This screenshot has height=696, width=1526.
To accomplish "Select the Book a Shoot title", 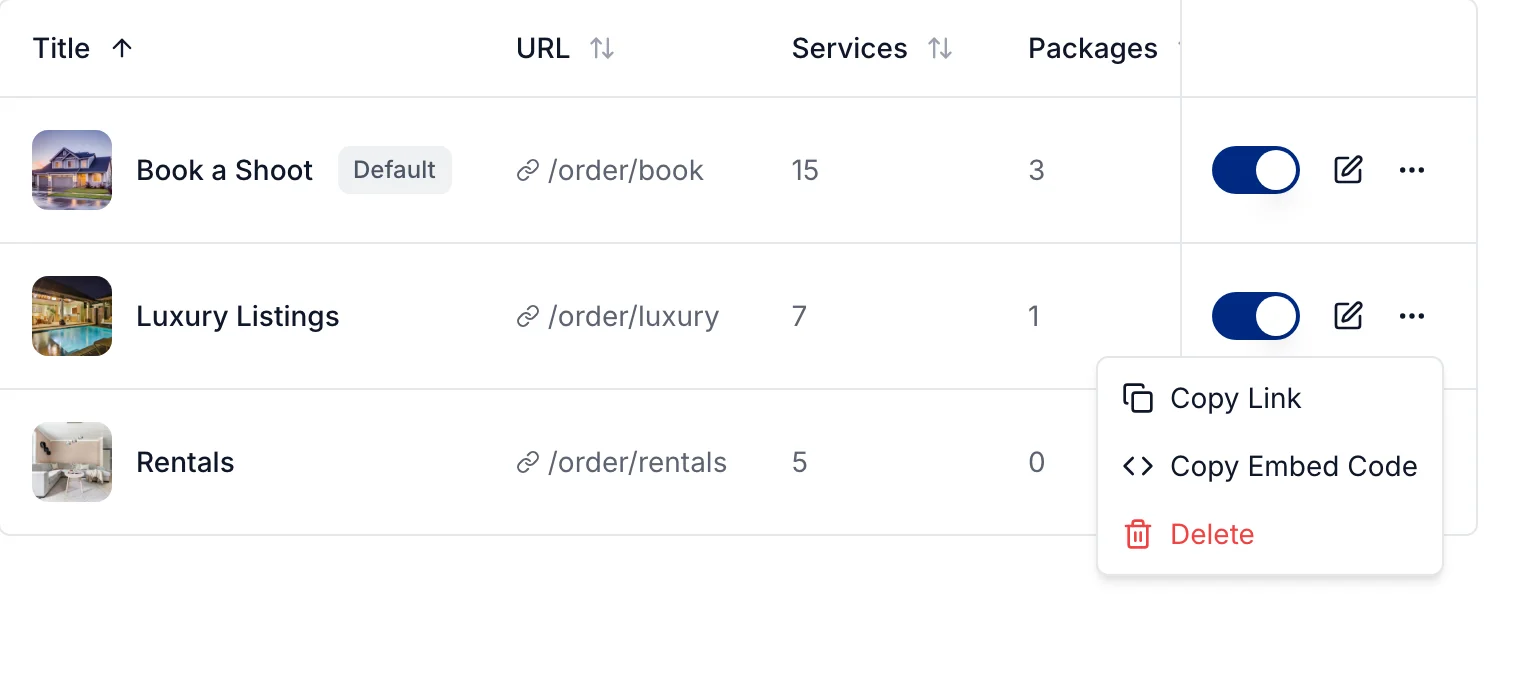I will [225, 171].
